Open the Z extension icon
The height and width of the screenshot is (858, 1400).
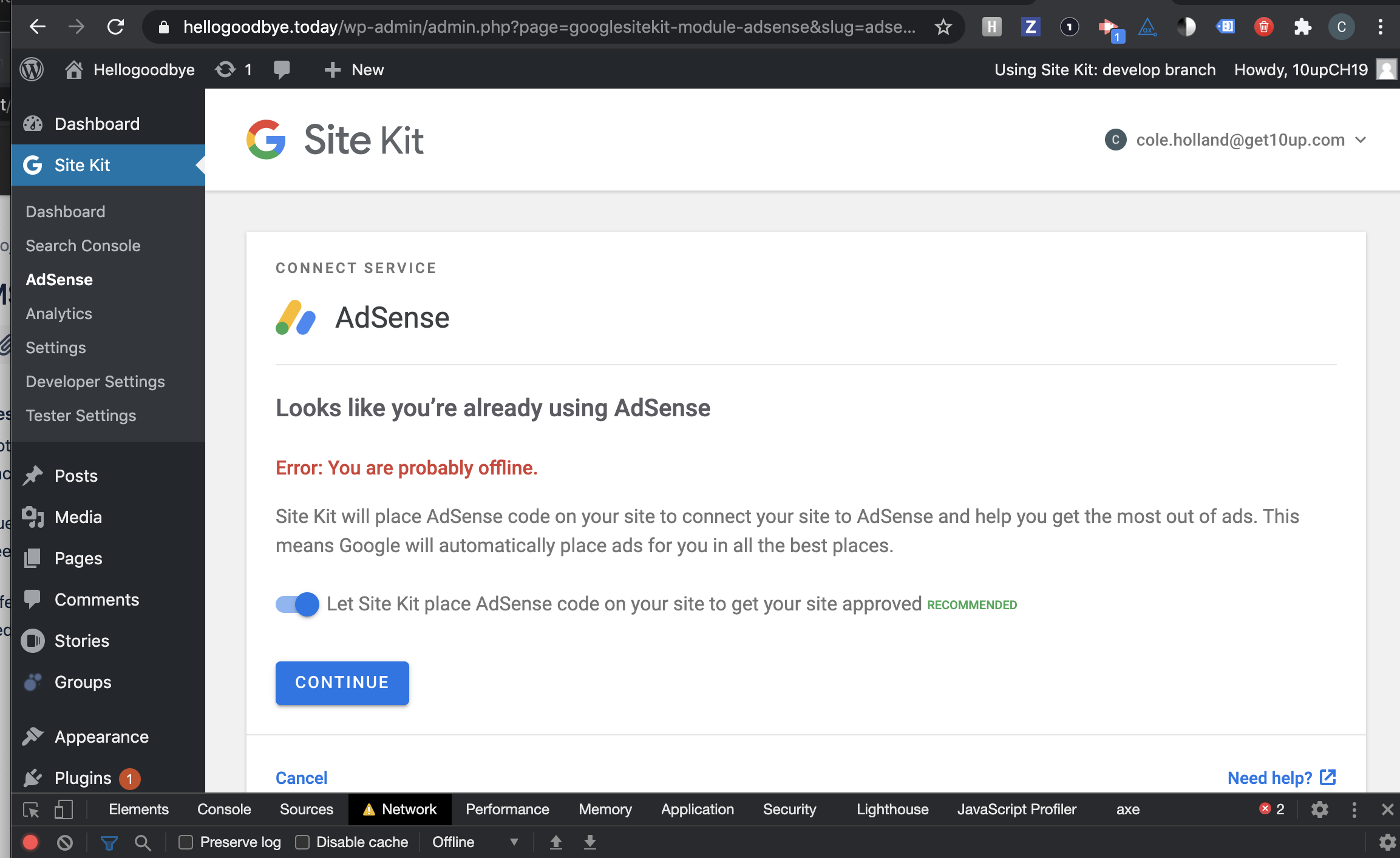(x=1030, y=27)
